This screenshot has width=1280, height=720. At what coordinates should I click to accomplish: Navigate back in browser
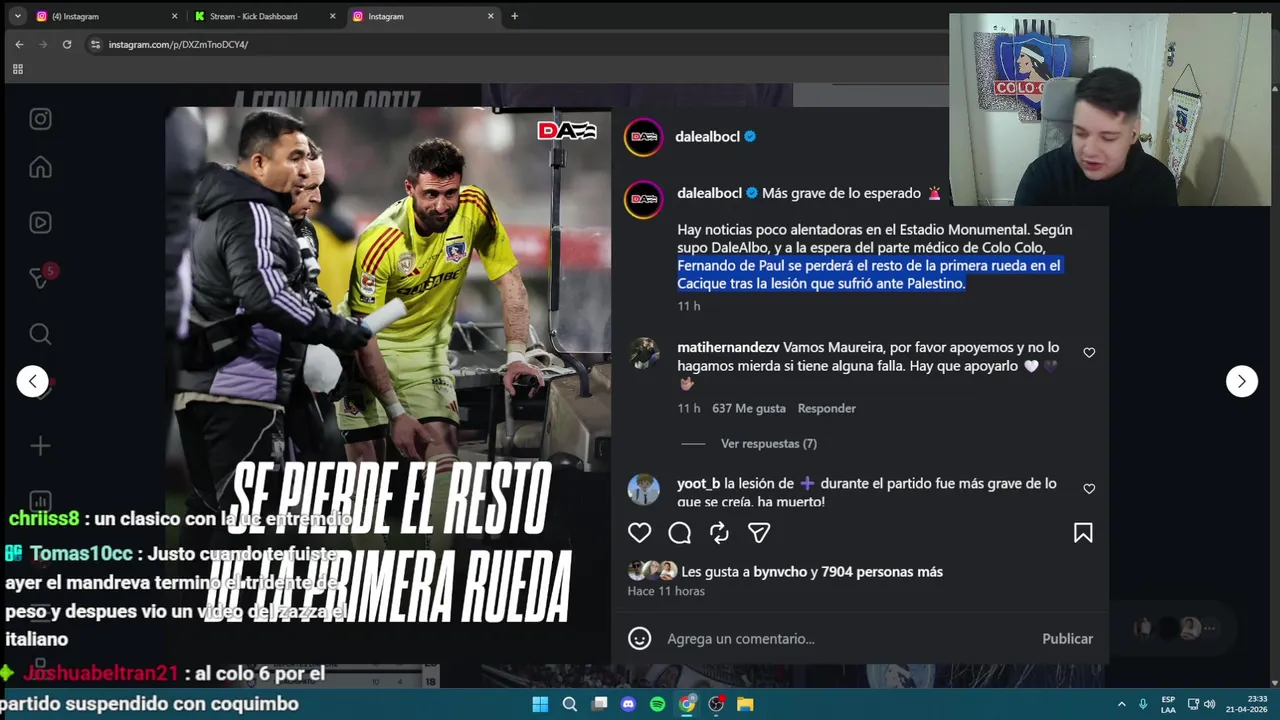[19, 44]
